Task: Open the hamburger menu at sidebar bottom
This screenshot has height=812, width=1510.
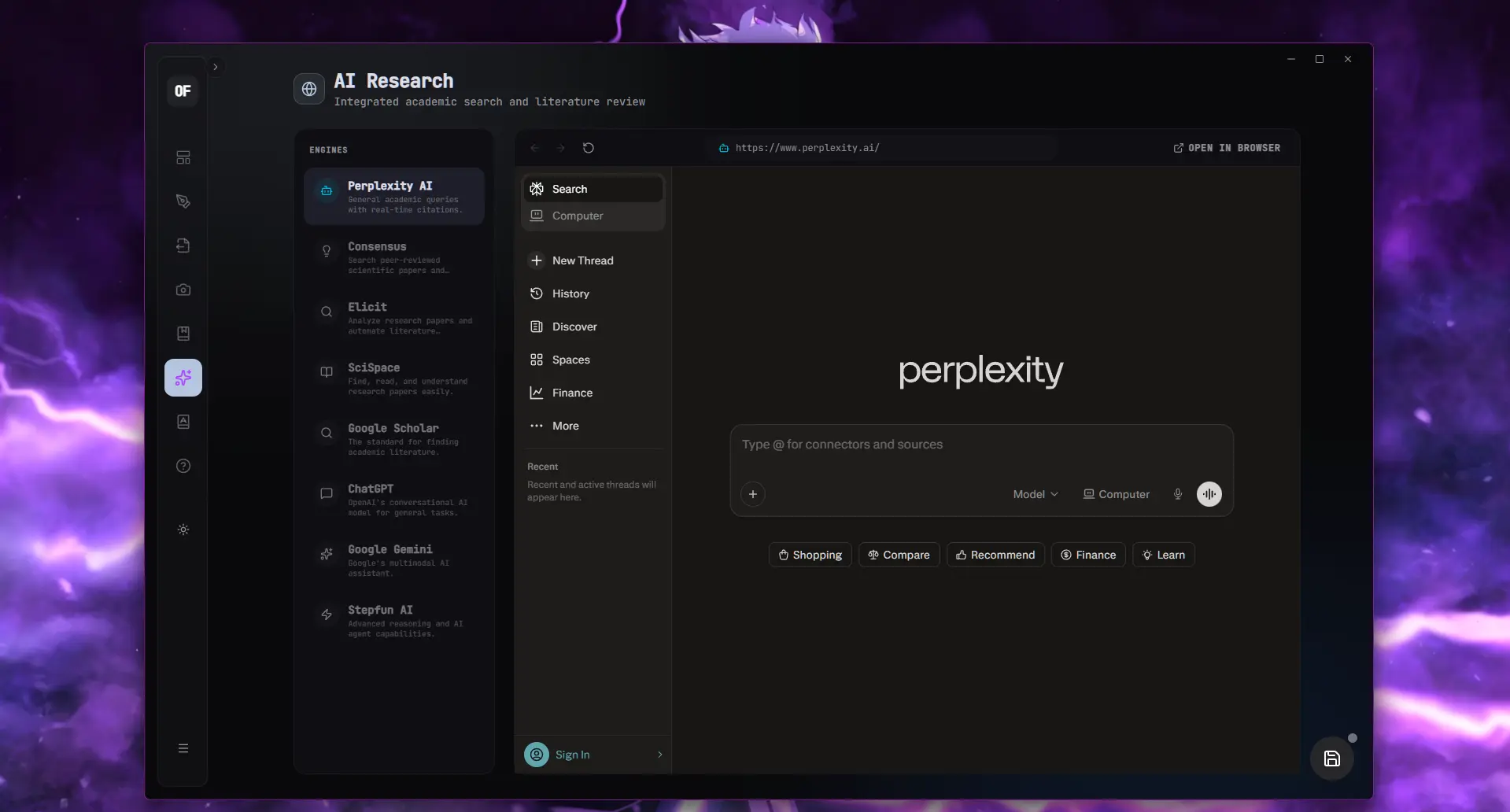Action: (183, 748)
